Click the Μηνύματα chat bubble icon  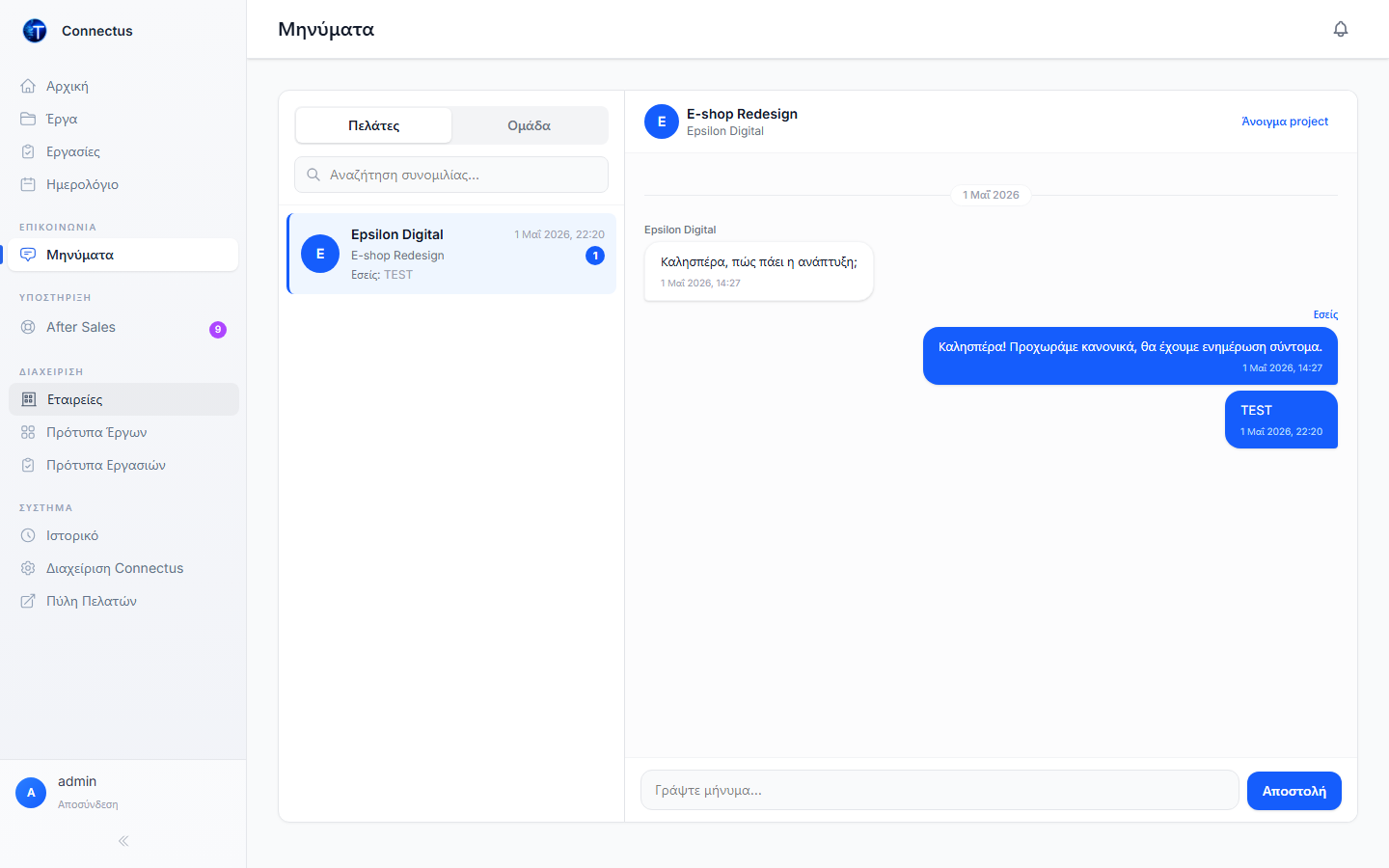pos(28,255)
